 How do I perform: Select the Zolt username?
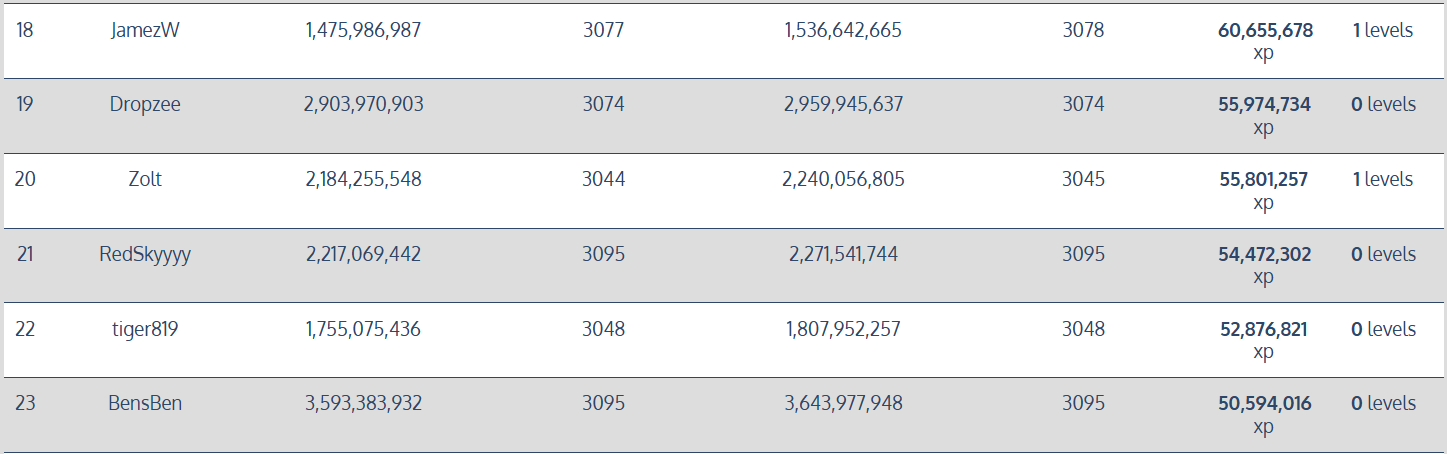(145, 179)
